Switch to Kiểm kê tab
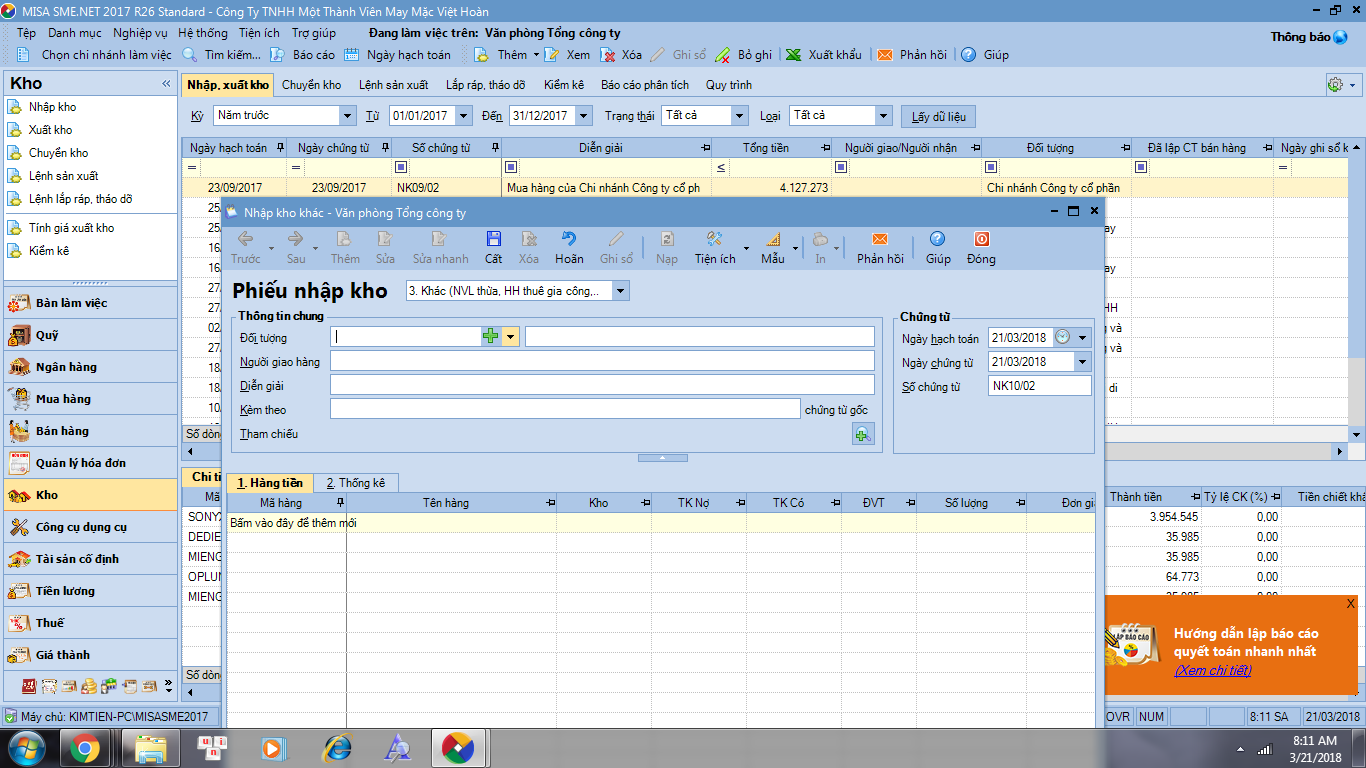 point(564,85)
